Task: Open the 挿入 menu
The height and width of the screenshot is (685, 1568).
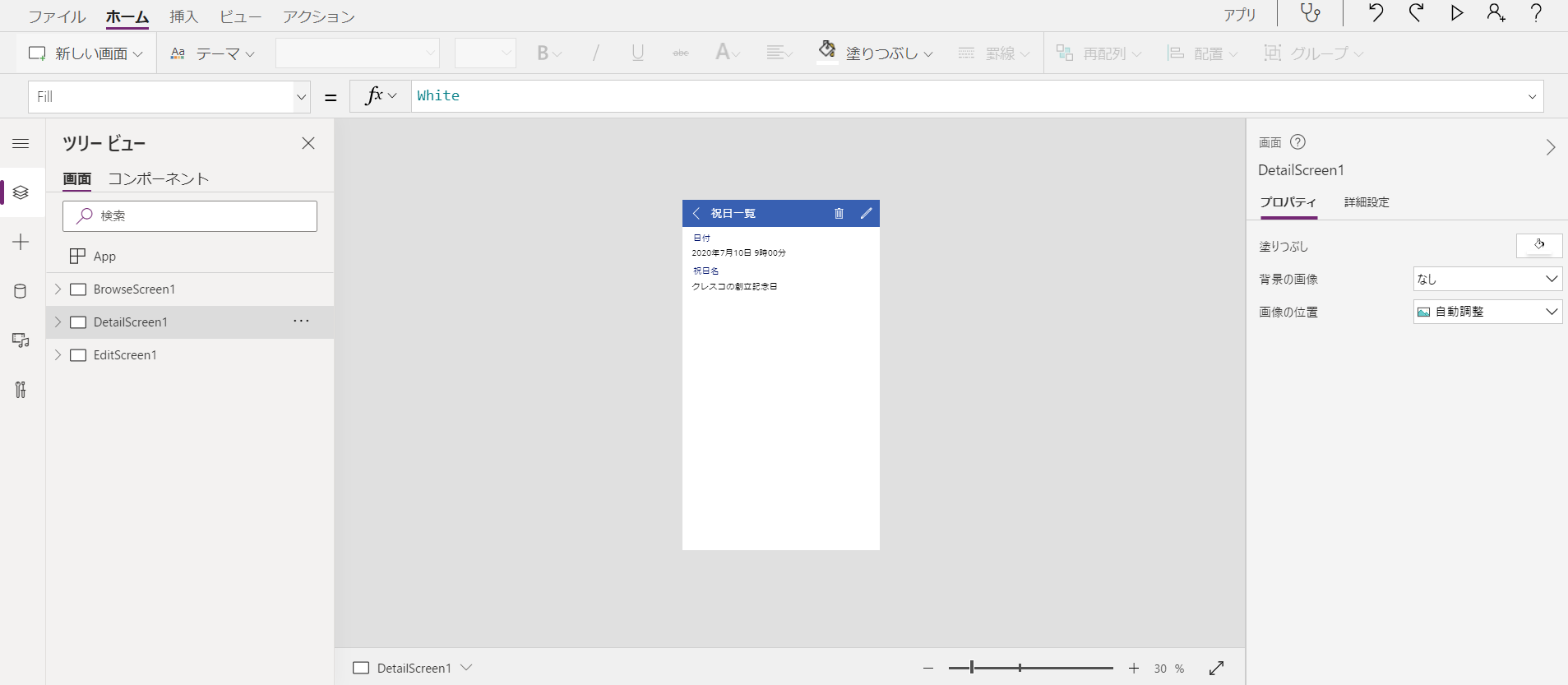Action: (184, 16)
